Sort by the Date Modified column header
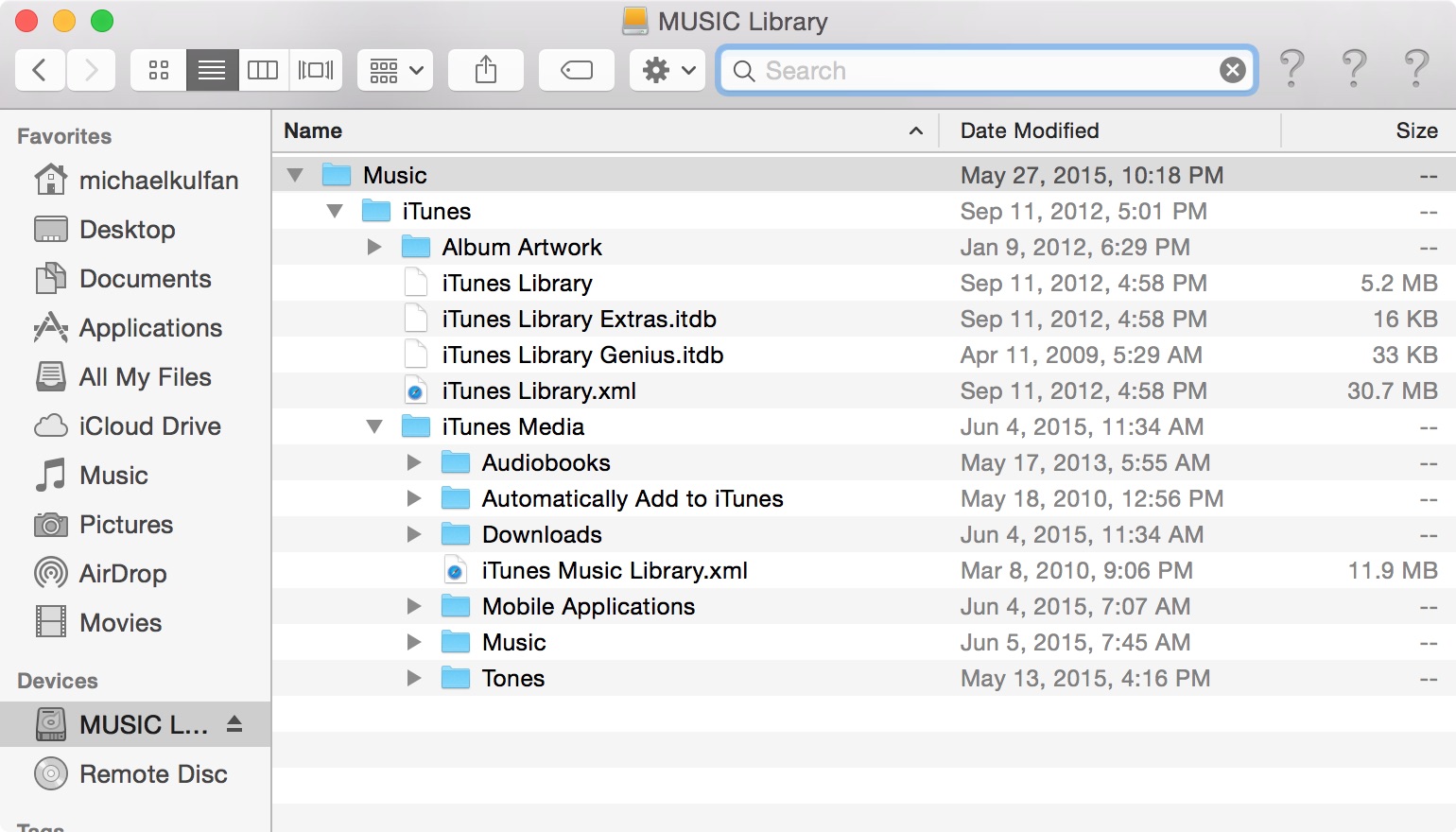 (x=1110, y=131)
